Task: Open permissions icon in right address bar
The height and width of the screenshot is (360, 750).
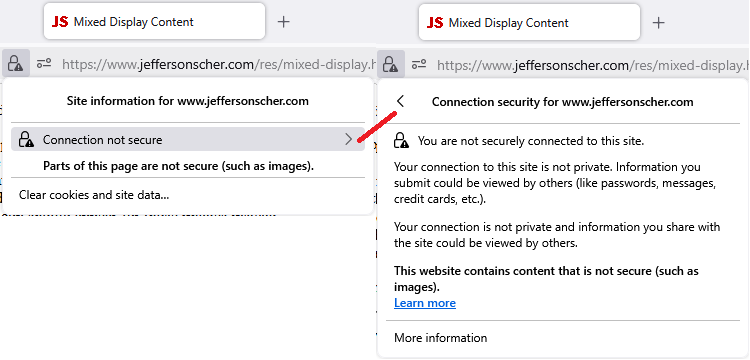Action: (419, 64)
